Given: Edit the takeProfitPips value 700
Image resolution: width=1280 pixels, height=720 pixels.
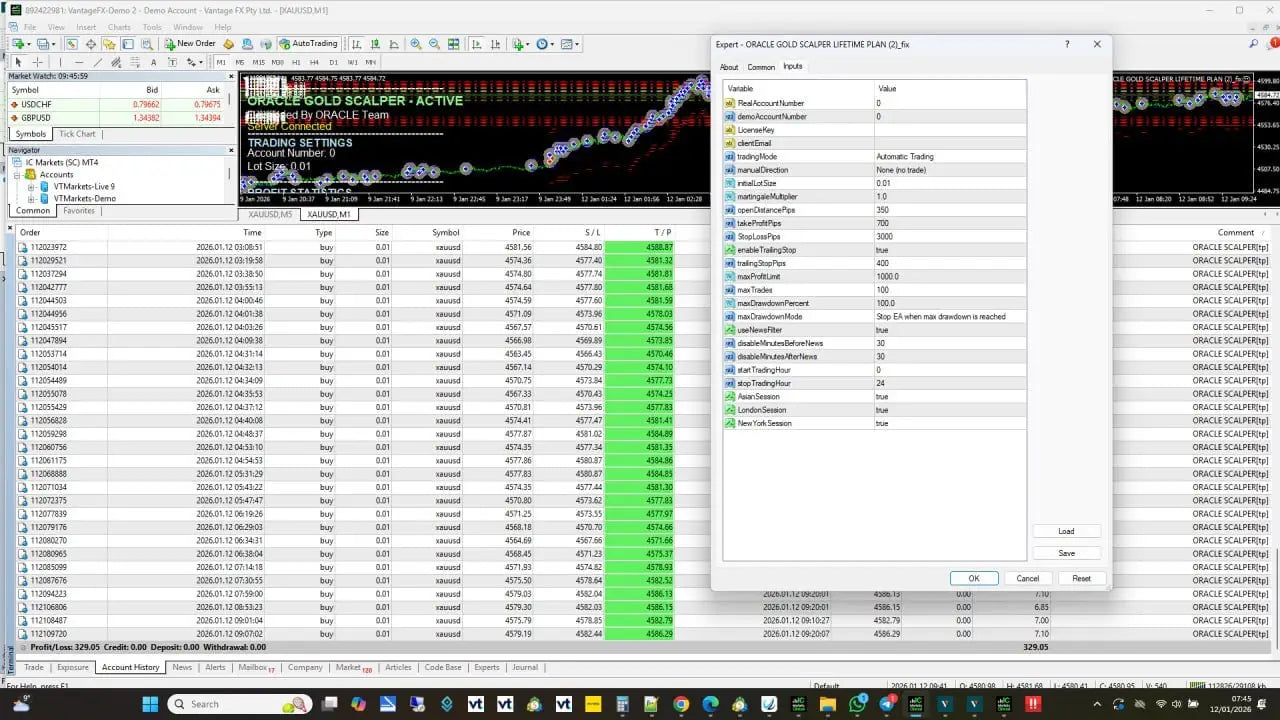Looking at the screenshot, I should tap(949, 223).
